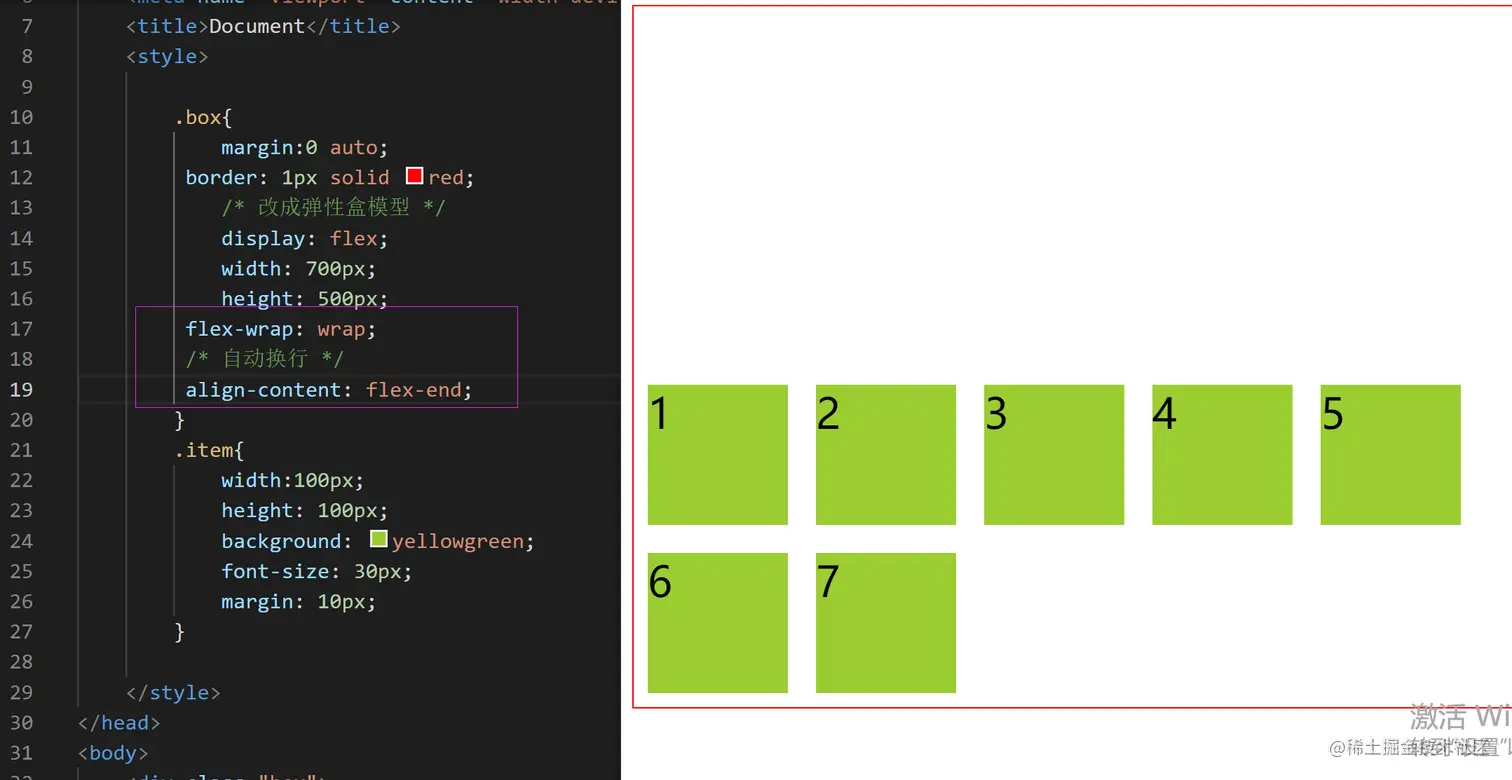This screenshot has height=780, width=1512.
Task: Click the opening '<style>' tag
Action: (167, 56)
